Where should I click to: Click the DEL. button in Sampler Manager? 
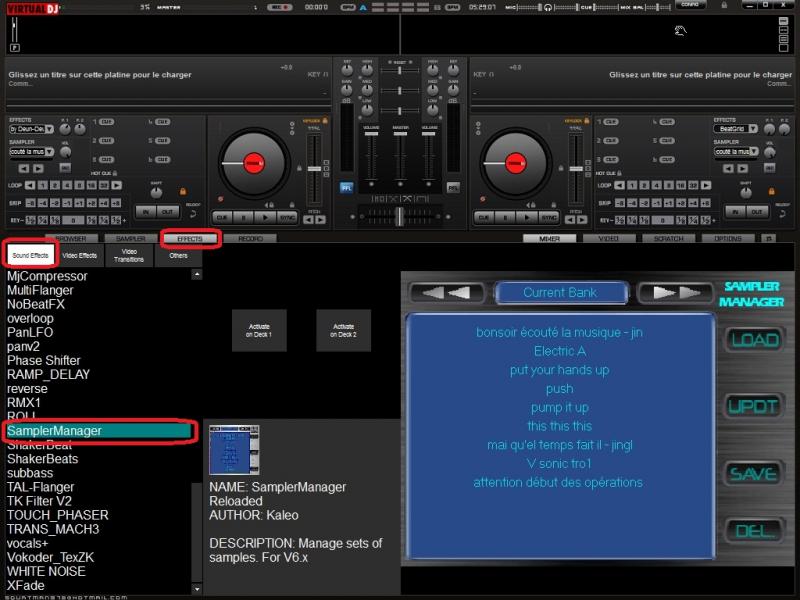(x=754, y=531)
